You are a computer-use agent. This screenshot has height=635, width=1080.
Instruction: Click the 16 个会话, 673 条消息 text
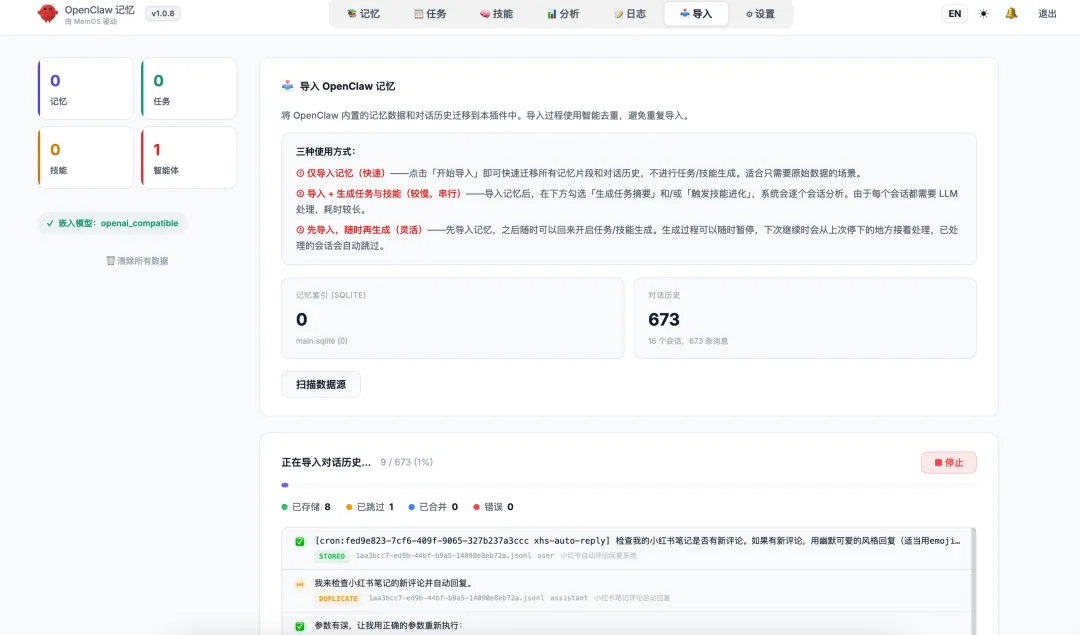pyautogui.click(x=688, y=341)
